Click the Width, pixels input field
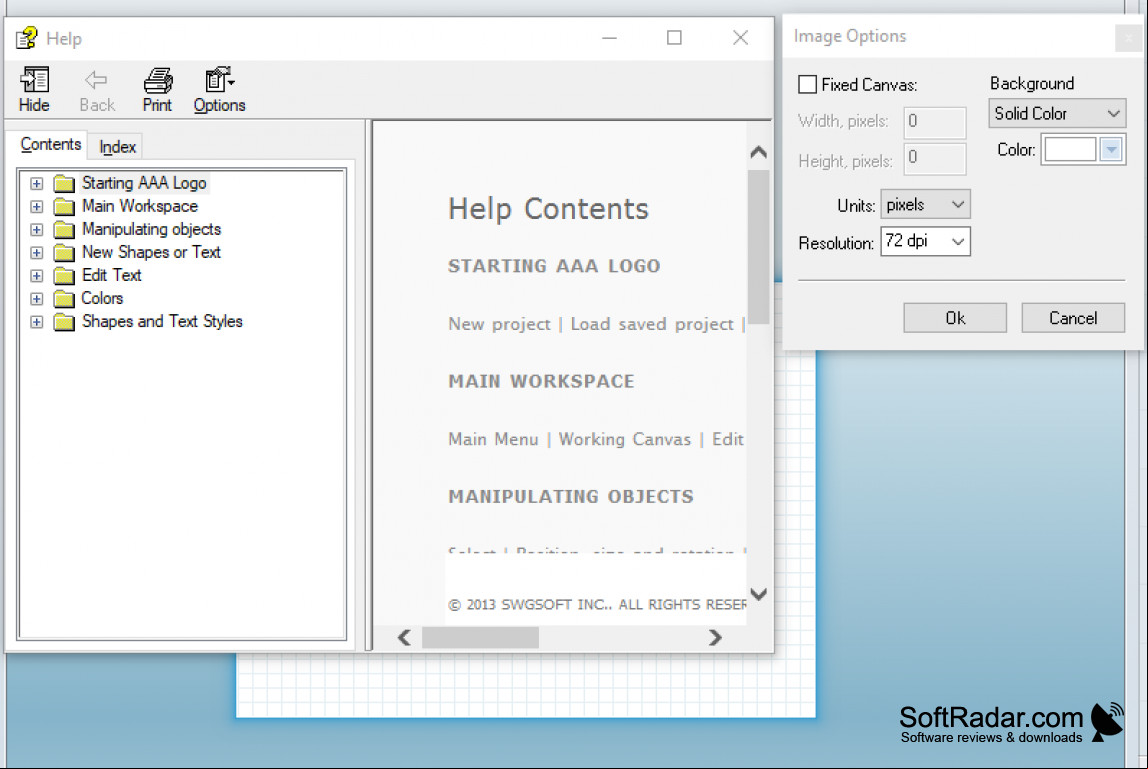 pyautogui.click(x=935, y=122)
